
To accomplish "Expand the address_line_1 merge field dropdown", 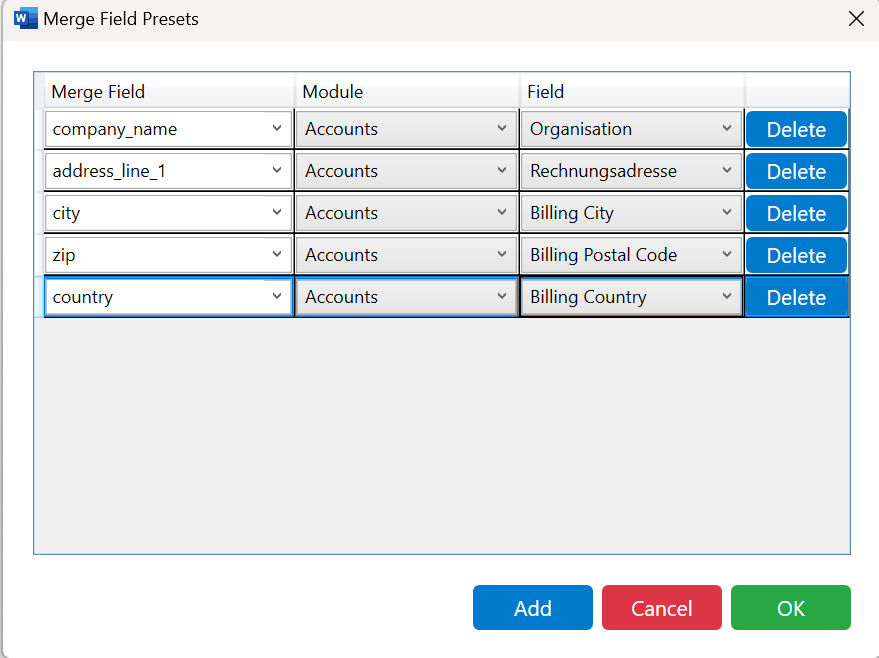I will [x=168, y=171].
